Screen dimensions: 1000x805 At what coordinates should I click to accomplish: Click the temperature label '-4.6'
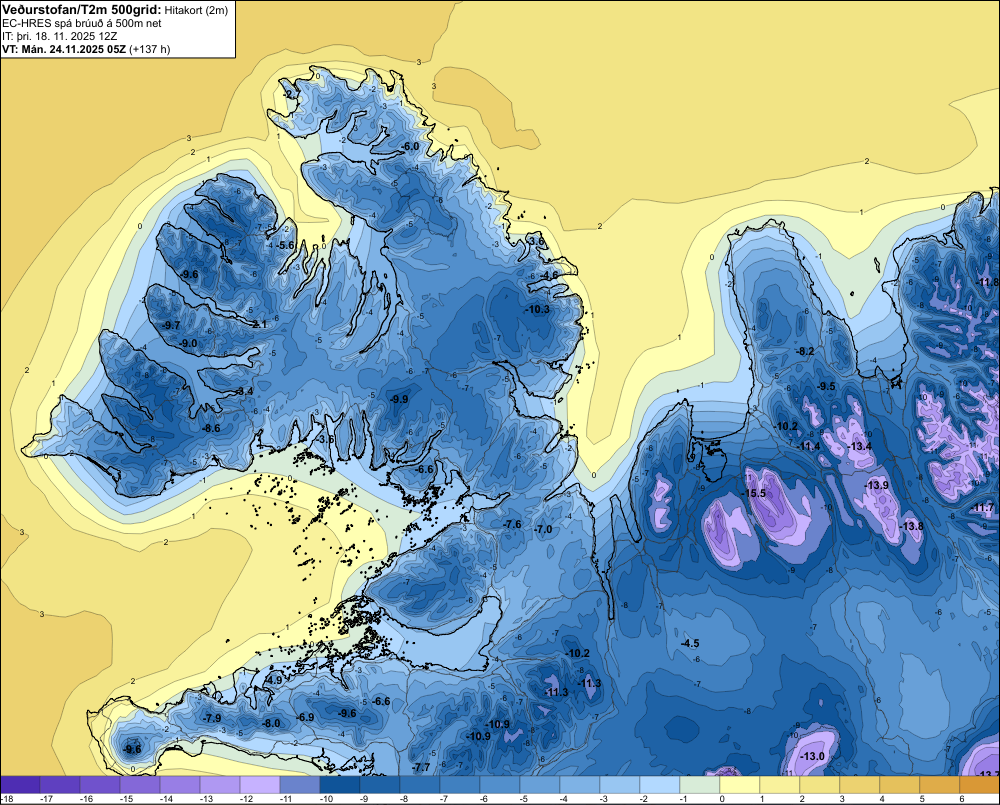[x=549, y=275]
